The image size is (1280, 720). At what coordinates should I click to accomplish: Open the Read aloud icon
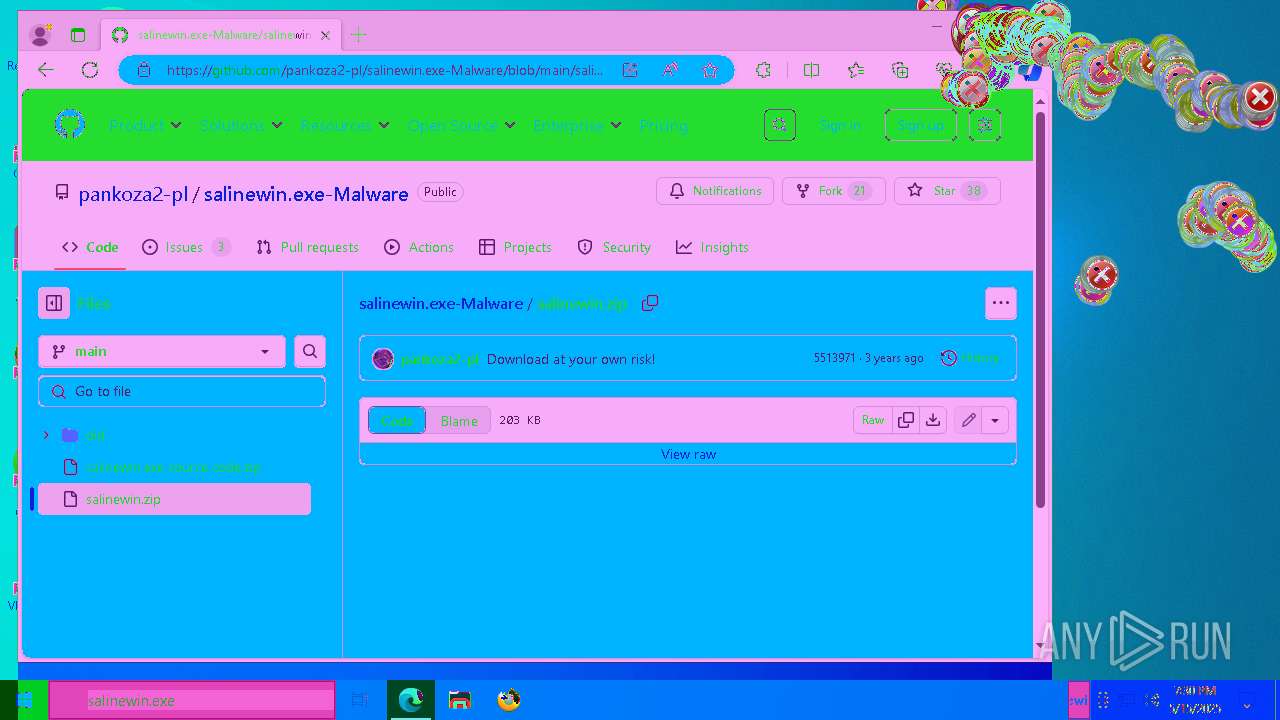click(670, 70)
